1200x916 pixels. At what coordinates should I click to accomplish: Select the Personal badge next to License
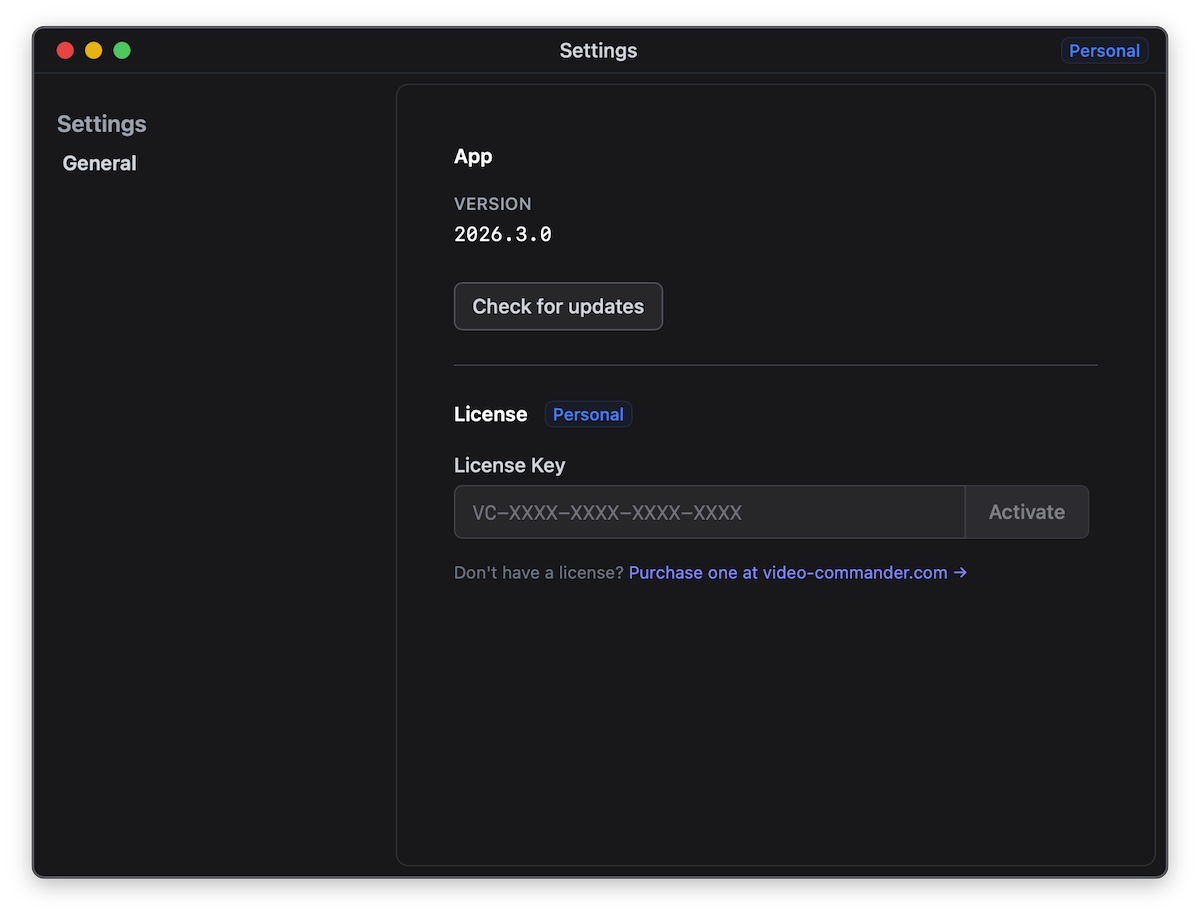pyautogui.click(x=588, y=413)
